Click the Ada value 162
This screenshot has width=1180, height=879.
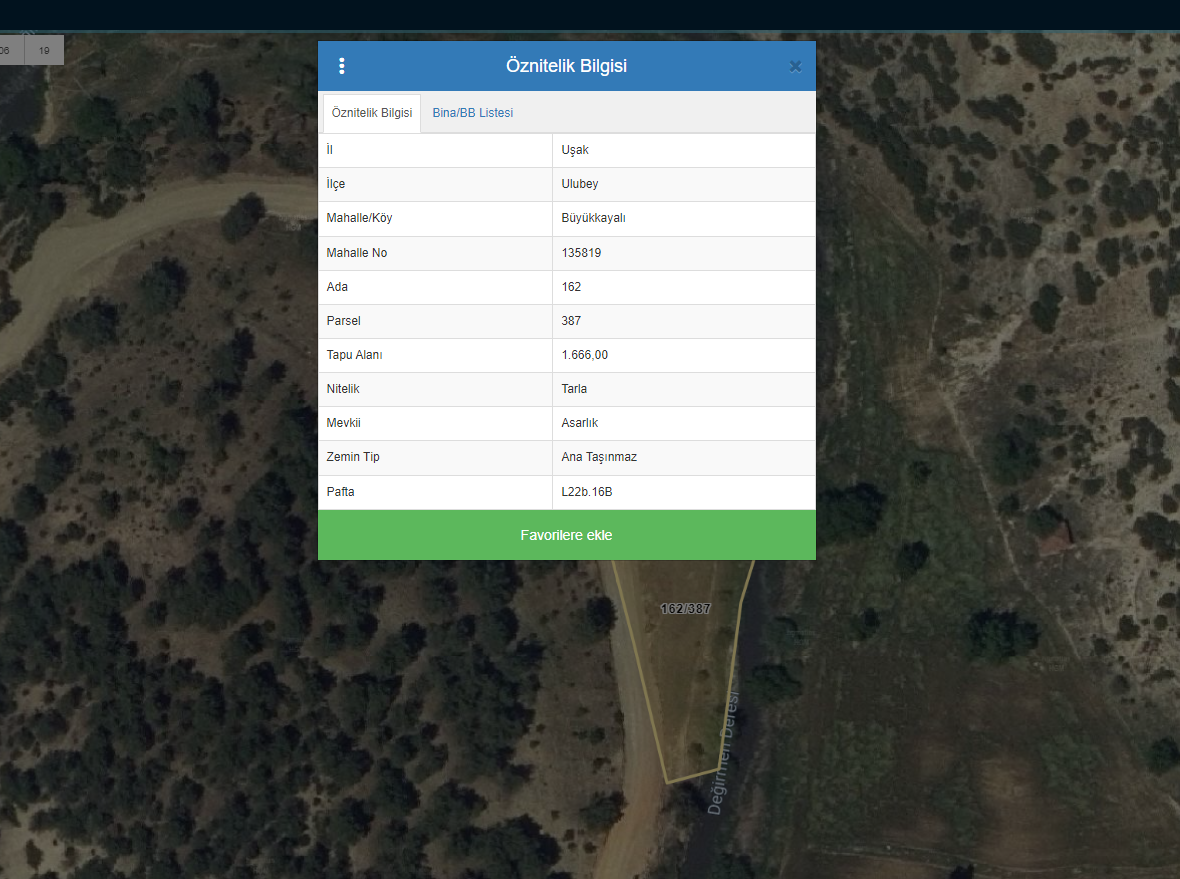coord(571,287)
